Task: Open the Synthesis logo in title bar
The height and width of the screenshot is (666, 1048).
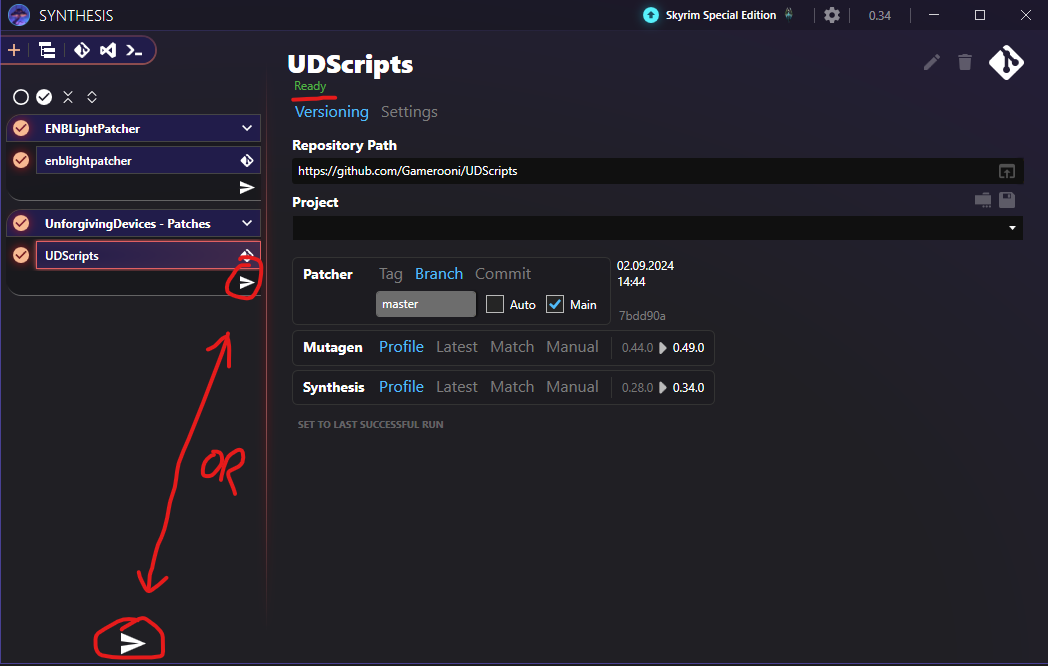Action: pos(19,15)
